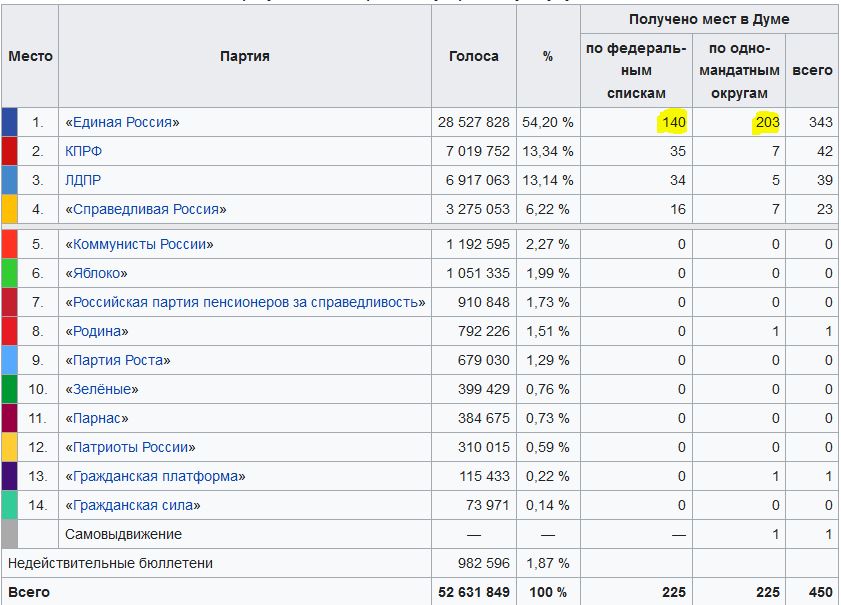This screenshot has width=841, height=605.
Task: Select the percentage 6,22 %
Action: coord(548,209)
